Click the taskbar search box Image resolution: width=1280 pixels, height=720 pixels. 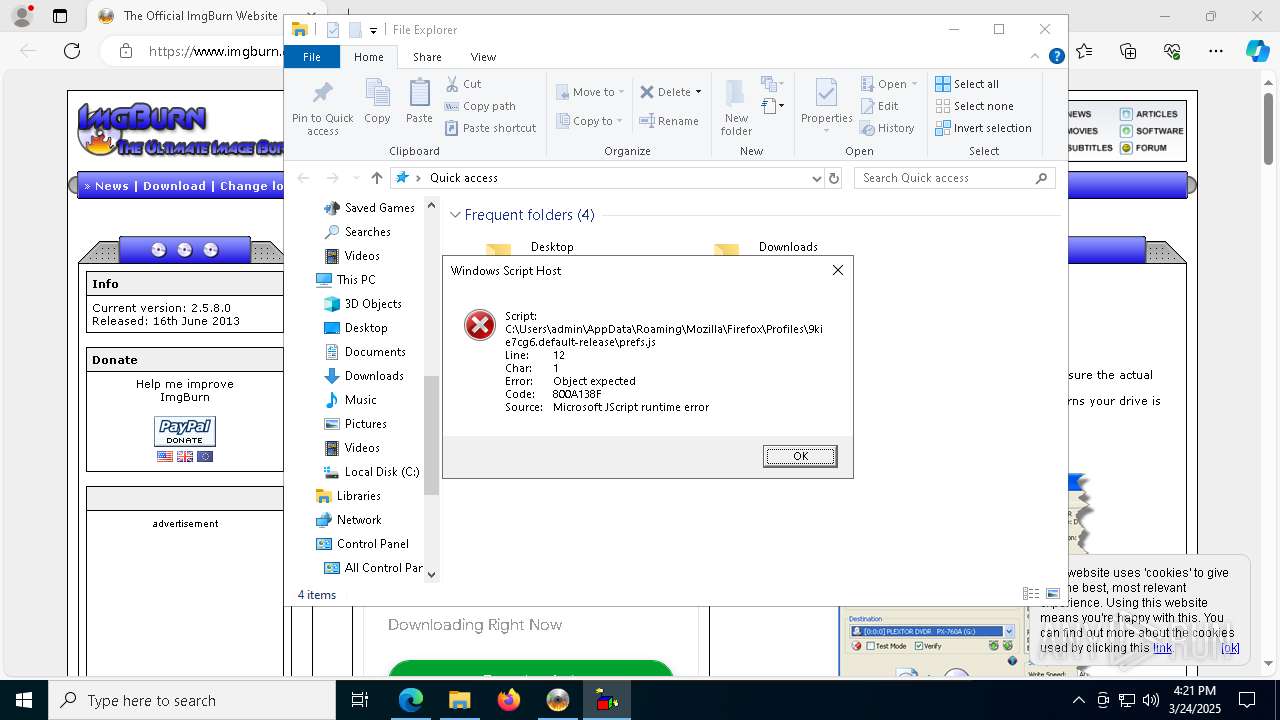coord(192,700)
